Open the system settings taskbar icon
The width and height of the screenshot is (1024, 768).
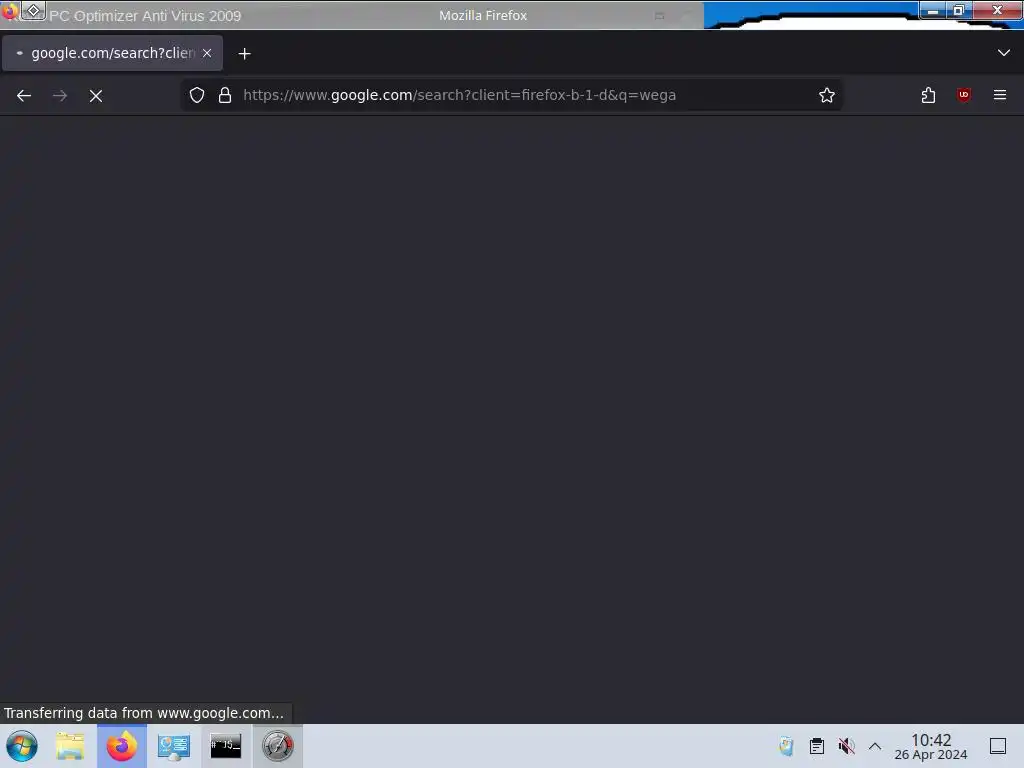174,746
